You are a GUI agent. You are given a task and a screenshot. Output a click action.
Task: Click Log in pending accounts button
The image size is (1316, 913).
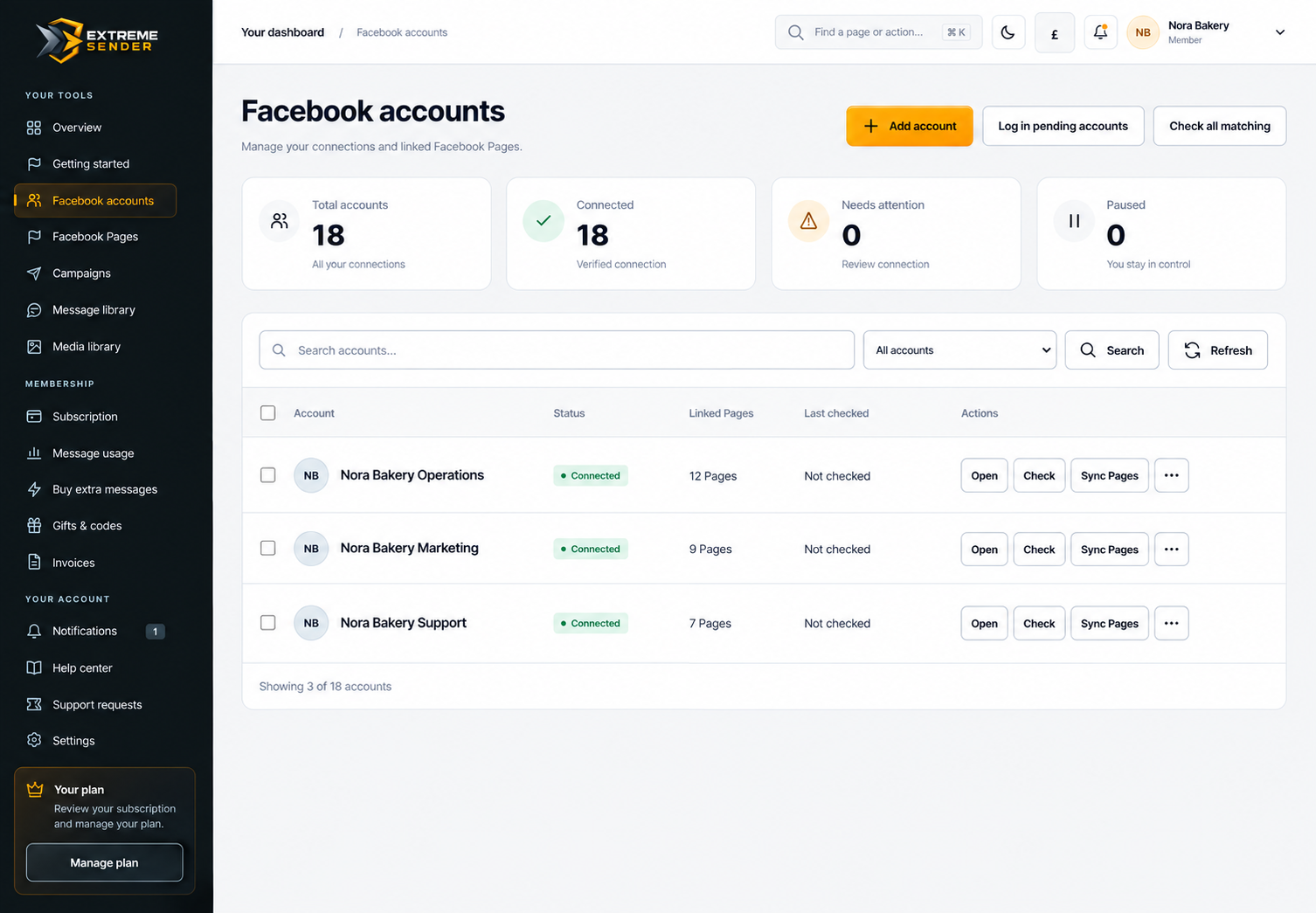coord(1063,126)
